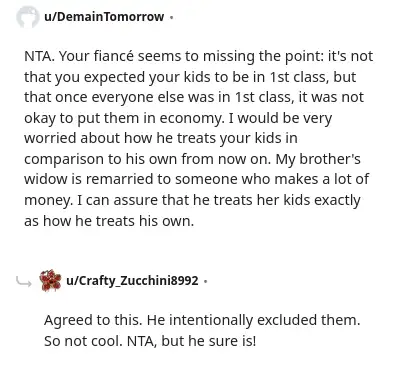Click the word 'intentionally' in the reply
Image resolution: width=400 pixels, height=376 pixels.
(x=210, y=320)
